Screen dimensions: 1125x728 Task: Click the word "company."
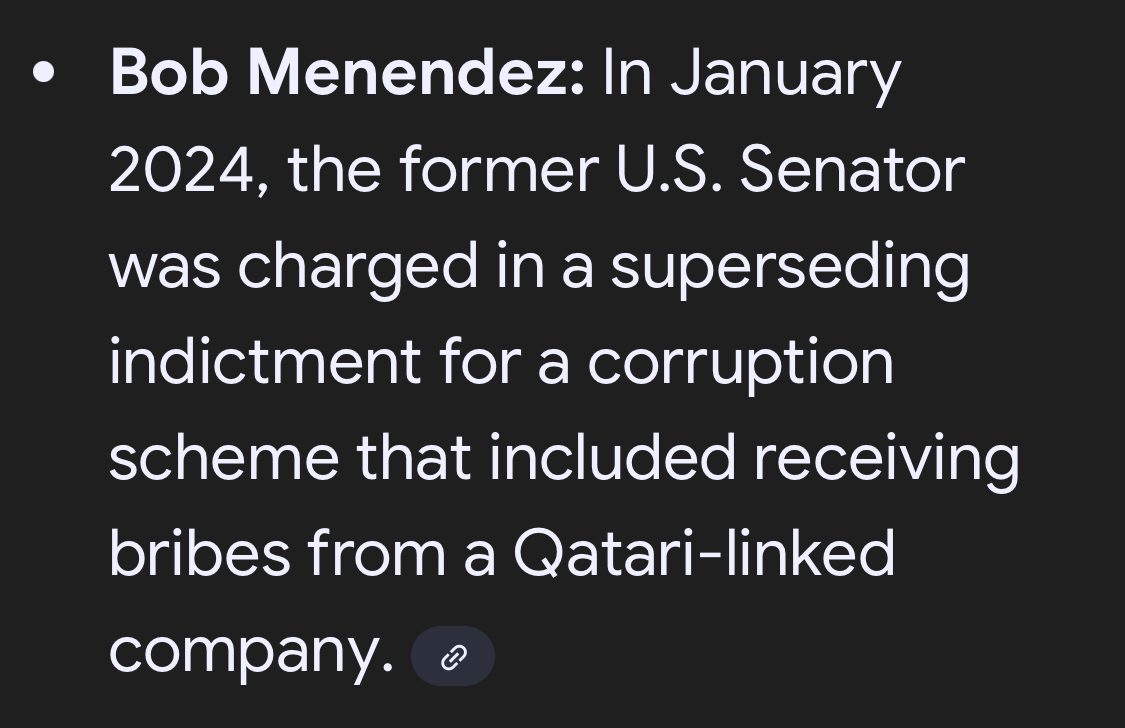[x=251, y=652]
